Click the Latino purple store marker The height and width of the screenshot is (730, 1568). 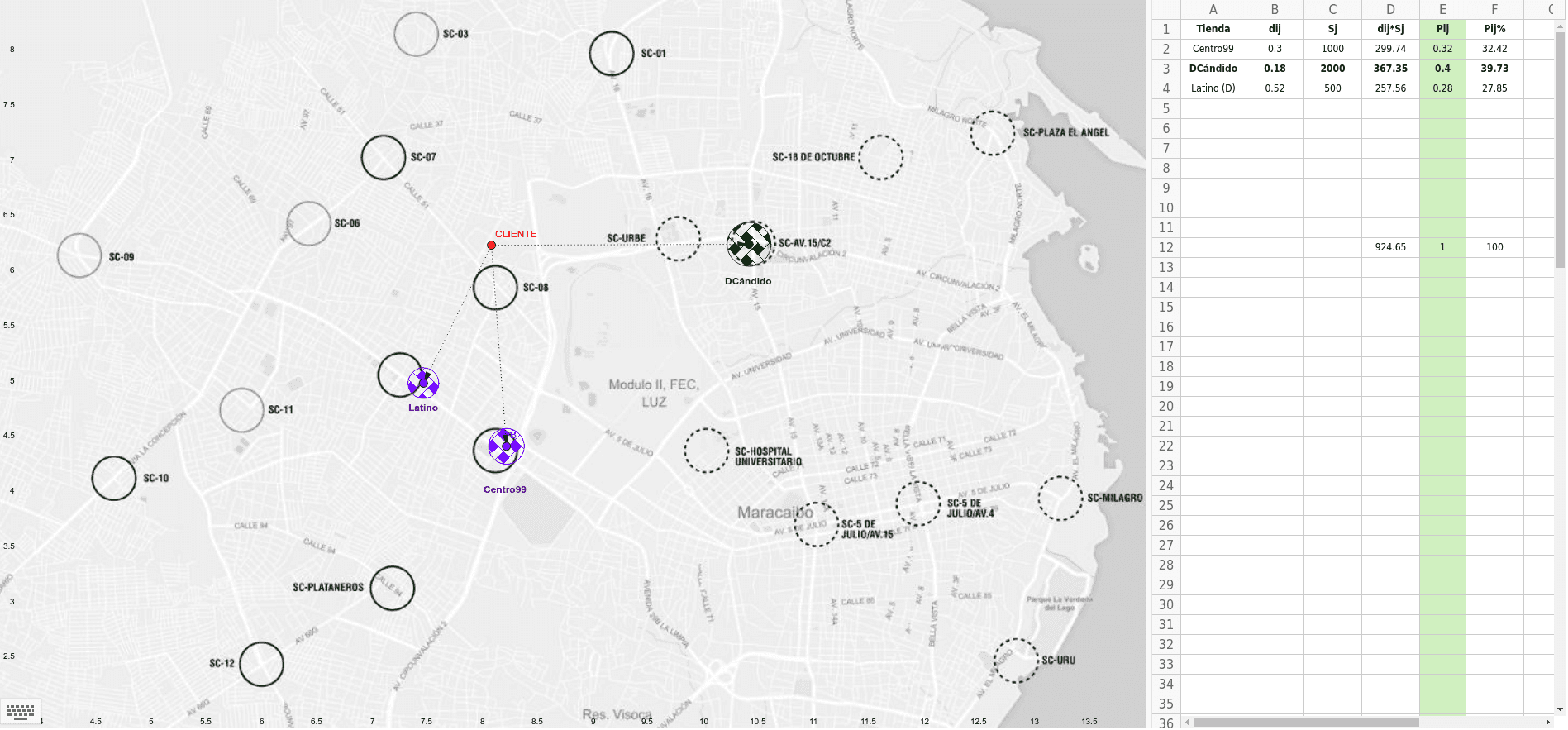(423, 383)
